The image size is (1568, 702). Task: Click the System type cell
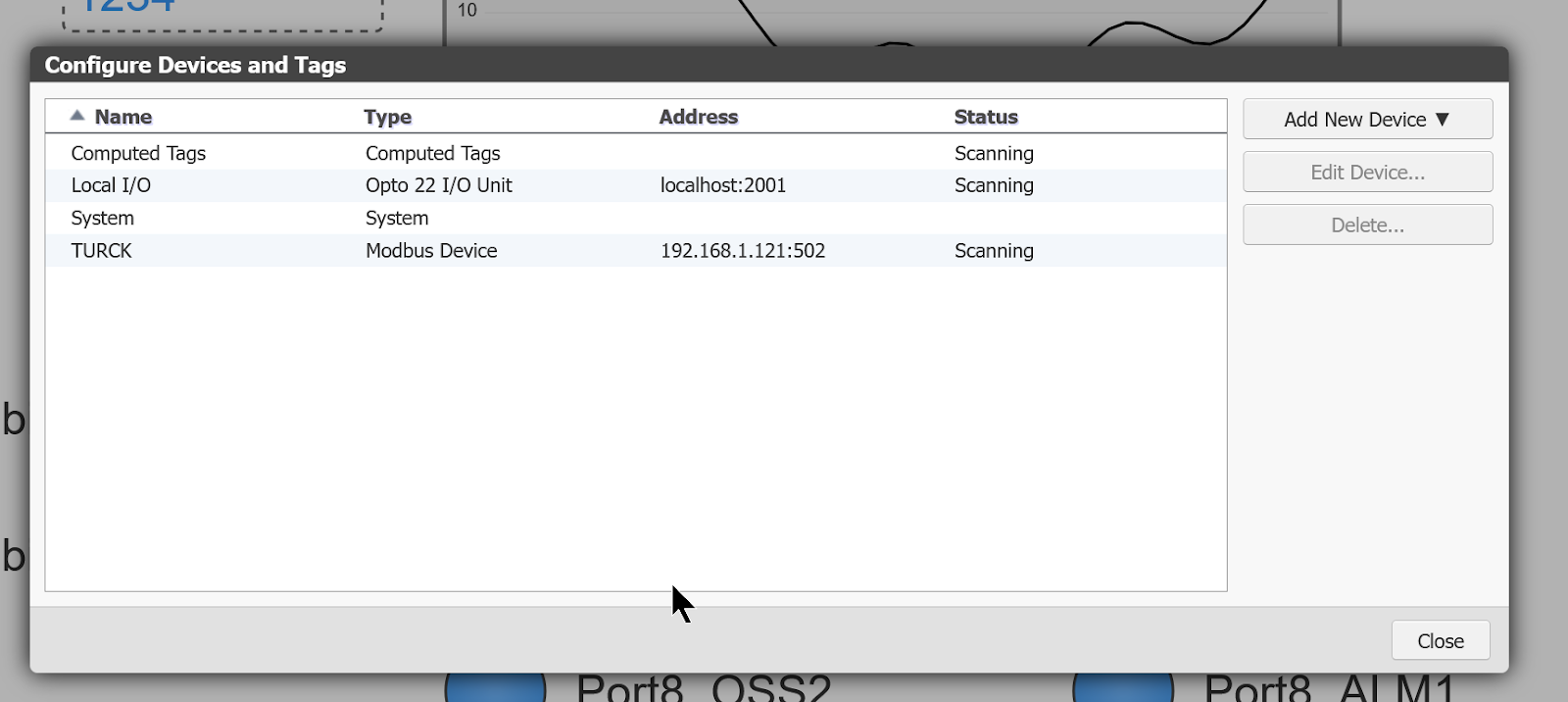coord(397,219)
